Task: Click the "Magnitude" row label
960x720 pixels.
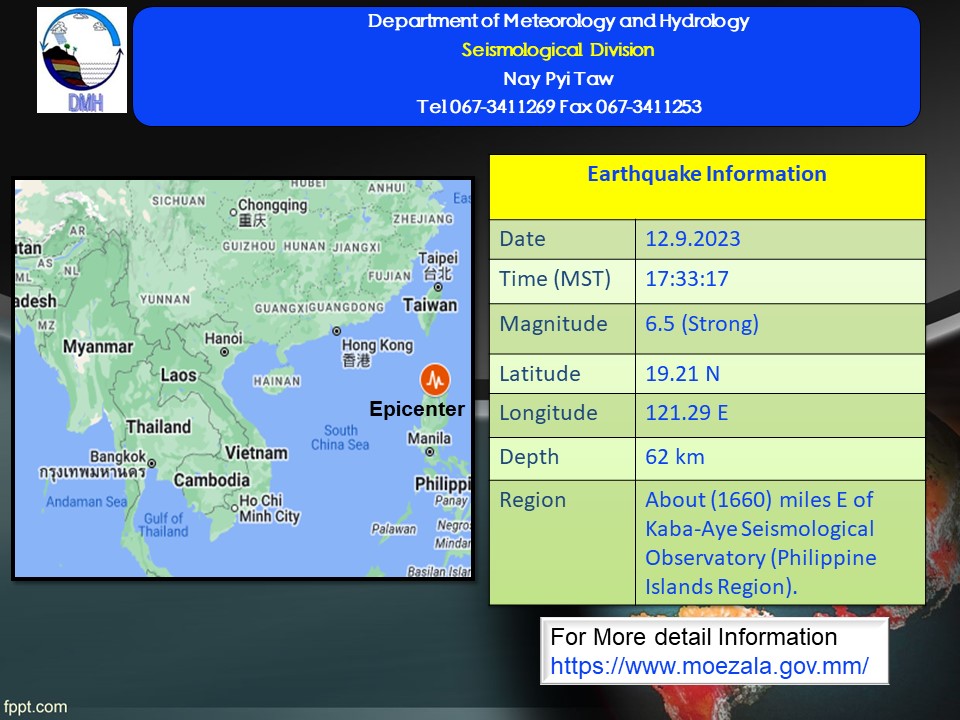Action: [x=553, y=324]
